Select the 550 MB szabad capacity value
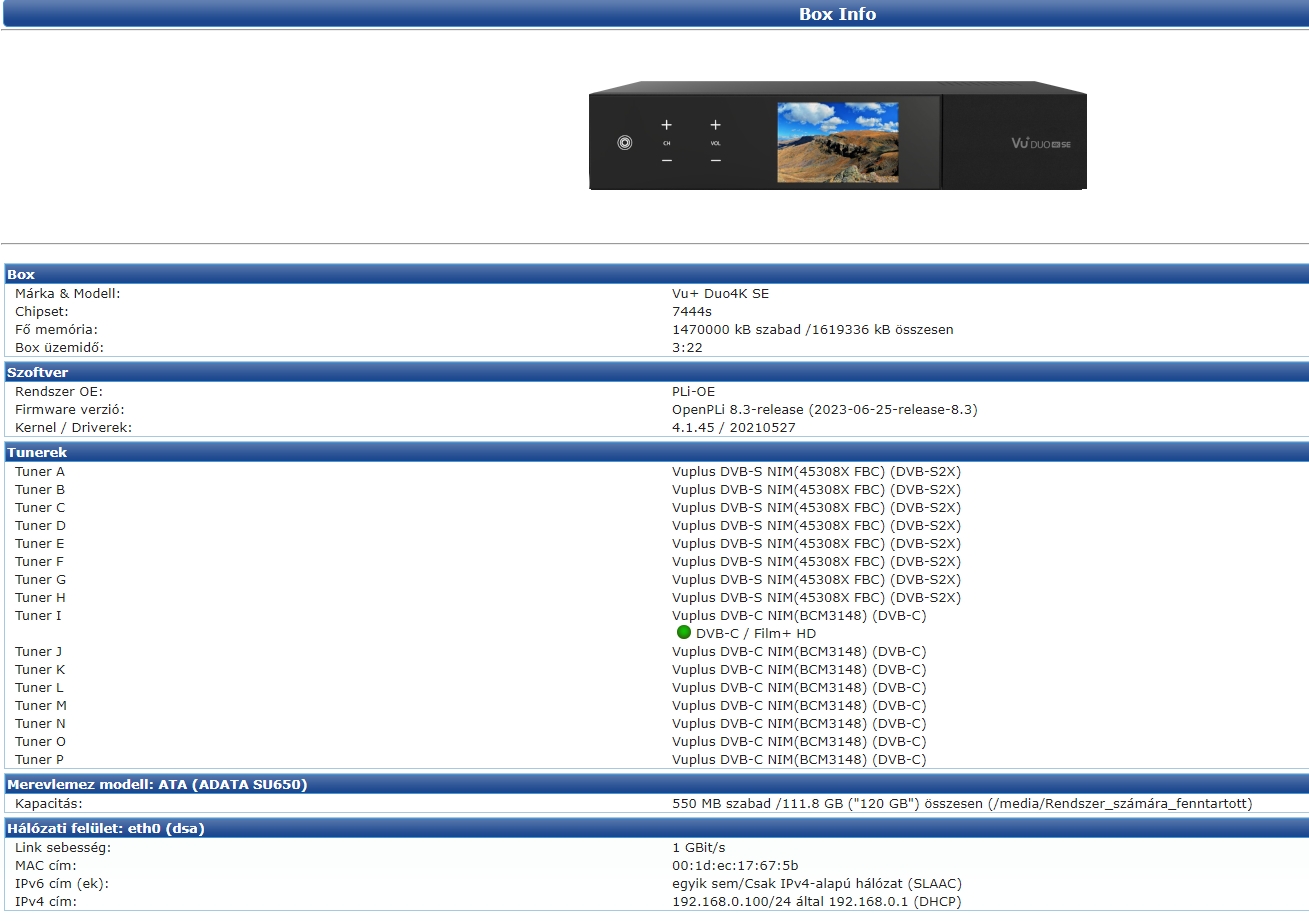The height and width of the screenshot is (921, 1309). [962, 804]
